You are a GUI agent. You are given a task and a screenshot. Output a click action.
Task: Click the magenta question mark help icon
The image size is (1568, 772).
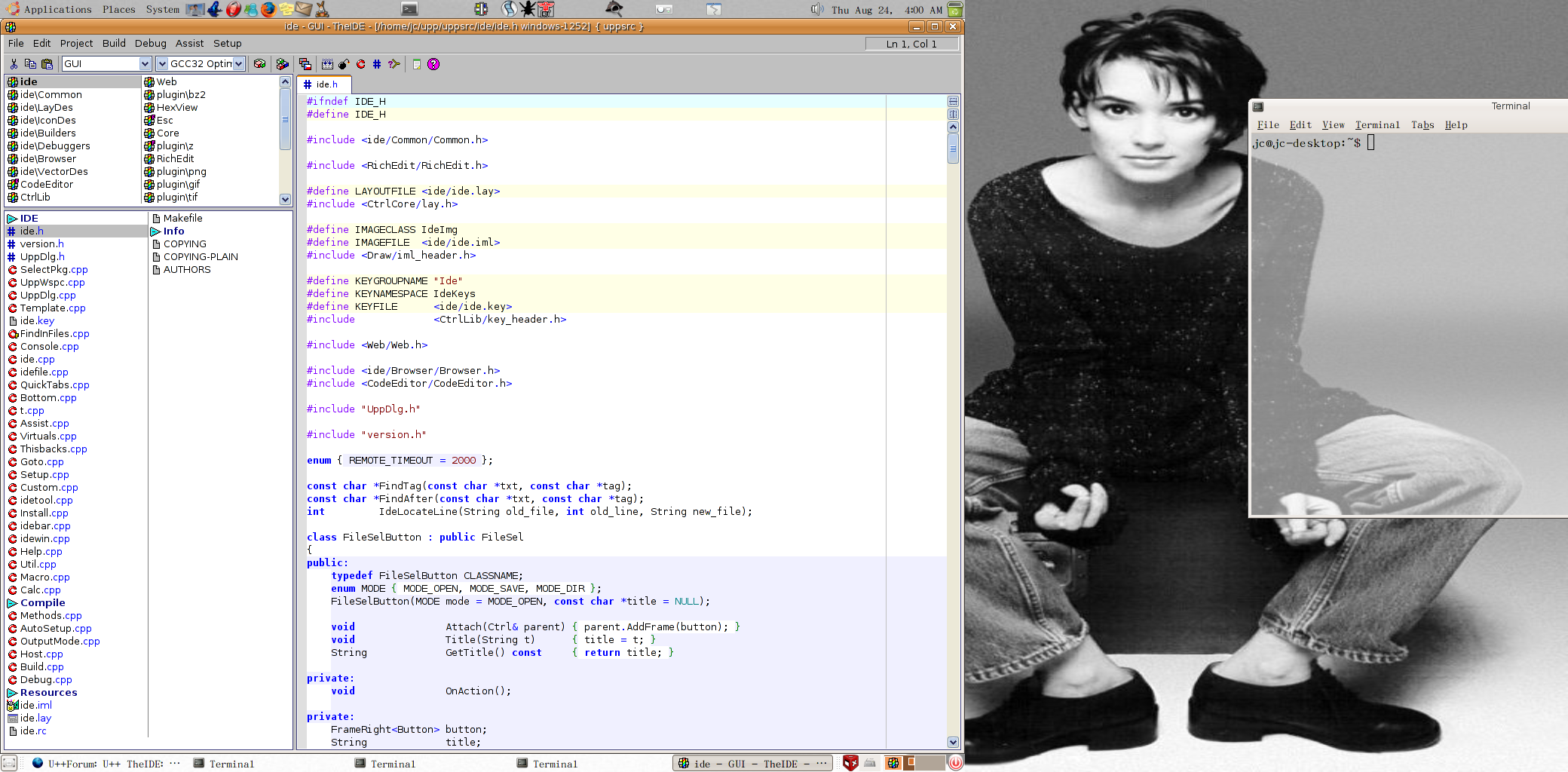point(433,64)
